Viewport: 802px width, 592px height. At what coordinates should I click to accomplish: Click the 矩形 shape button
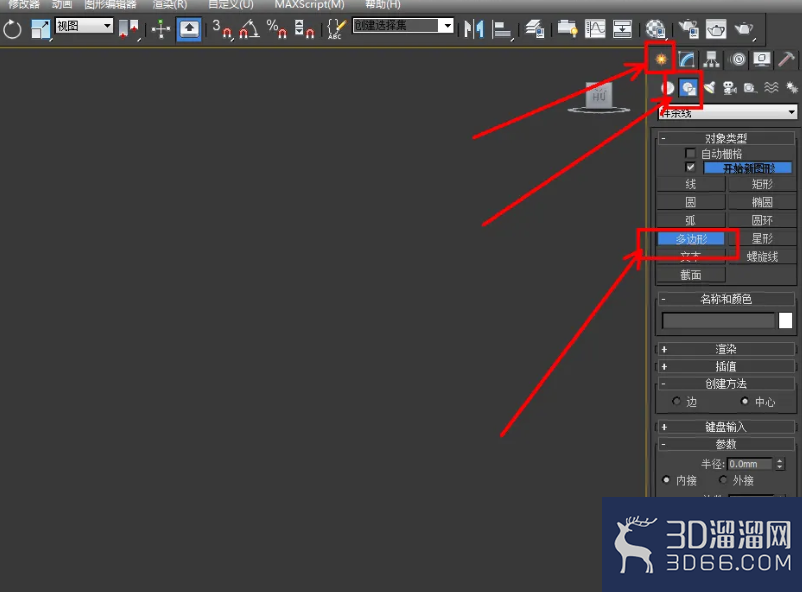[762, 184]
